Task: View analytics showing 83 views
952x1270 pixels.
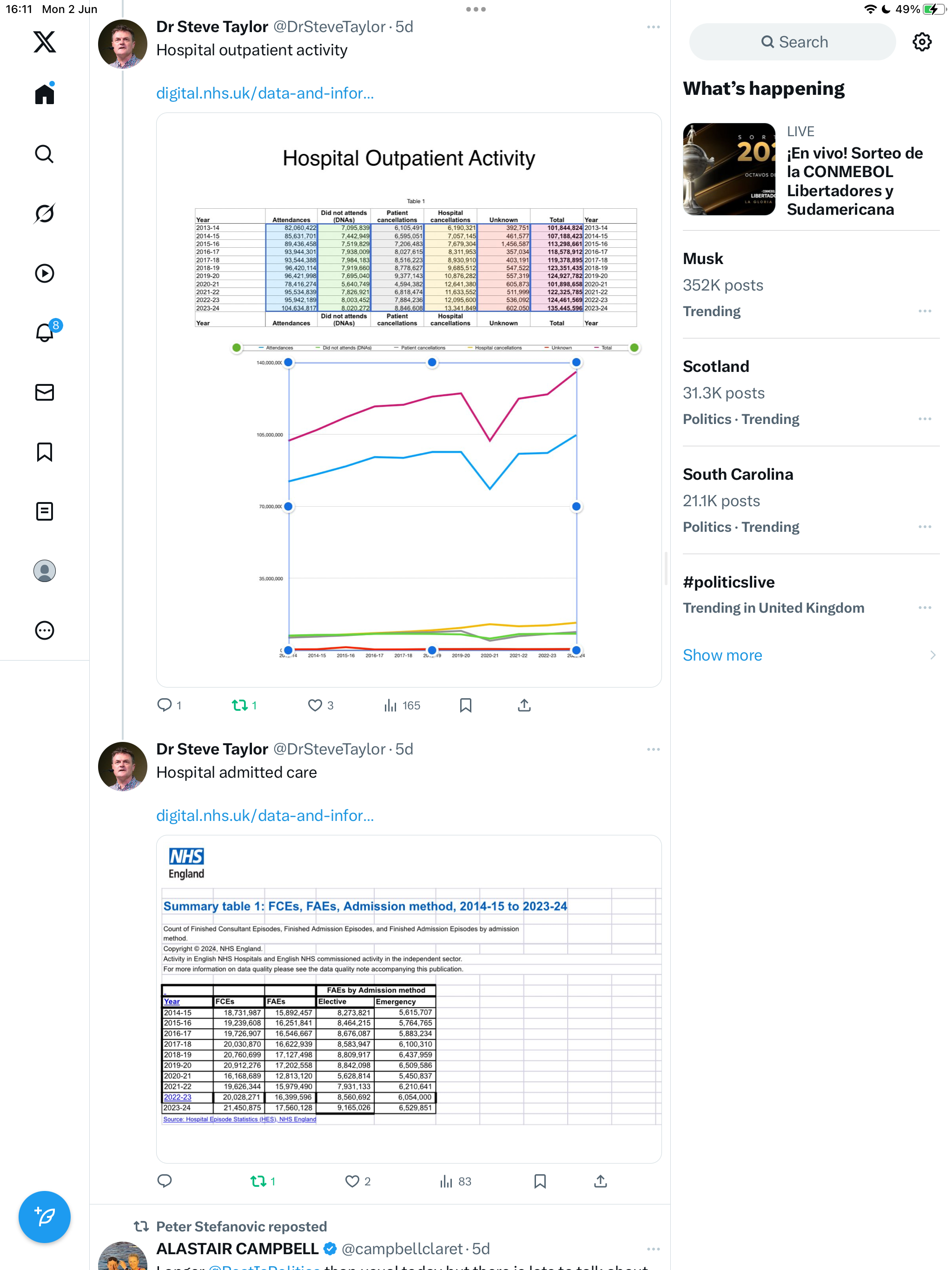Action: [x=456, y=1181]
